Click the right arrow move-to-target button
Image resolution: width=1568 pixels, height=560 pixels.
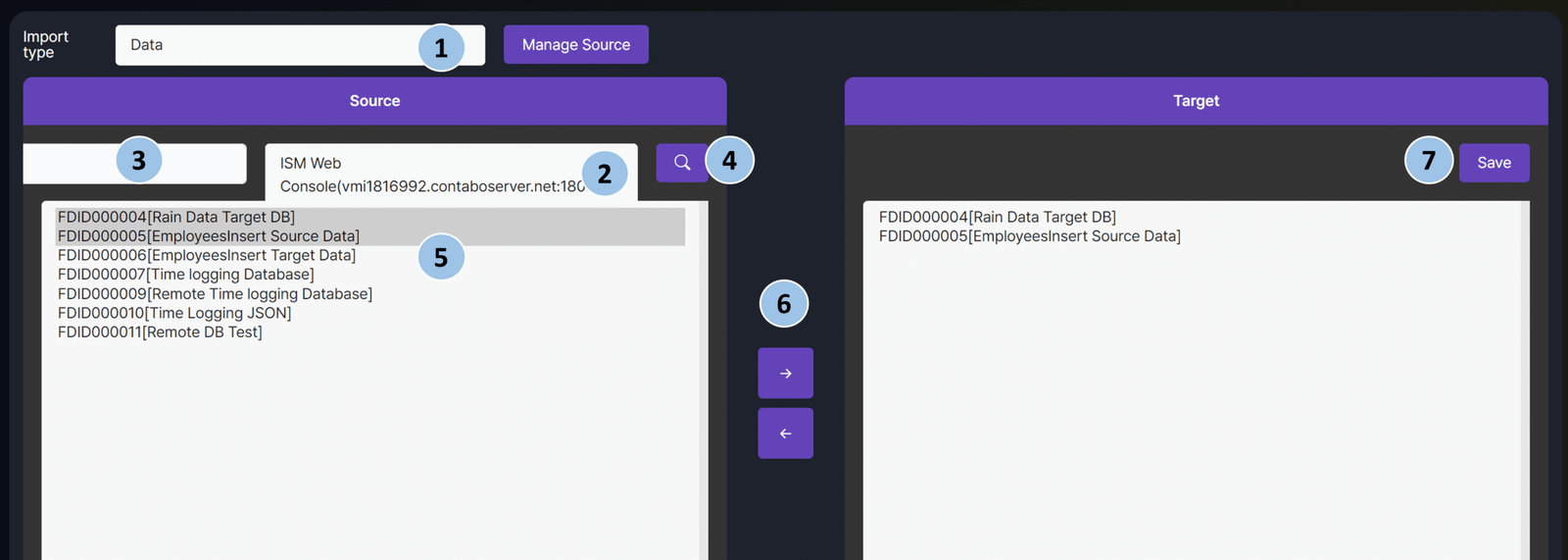(785, 374)
